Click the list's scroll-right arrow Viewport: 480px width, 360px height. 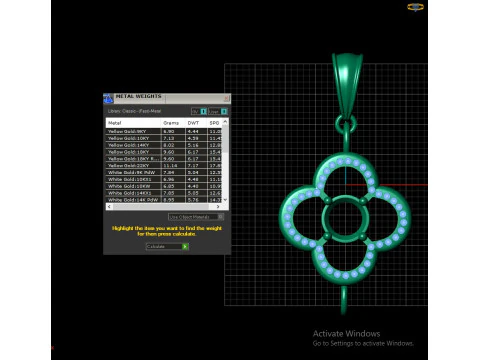[218, 207]
